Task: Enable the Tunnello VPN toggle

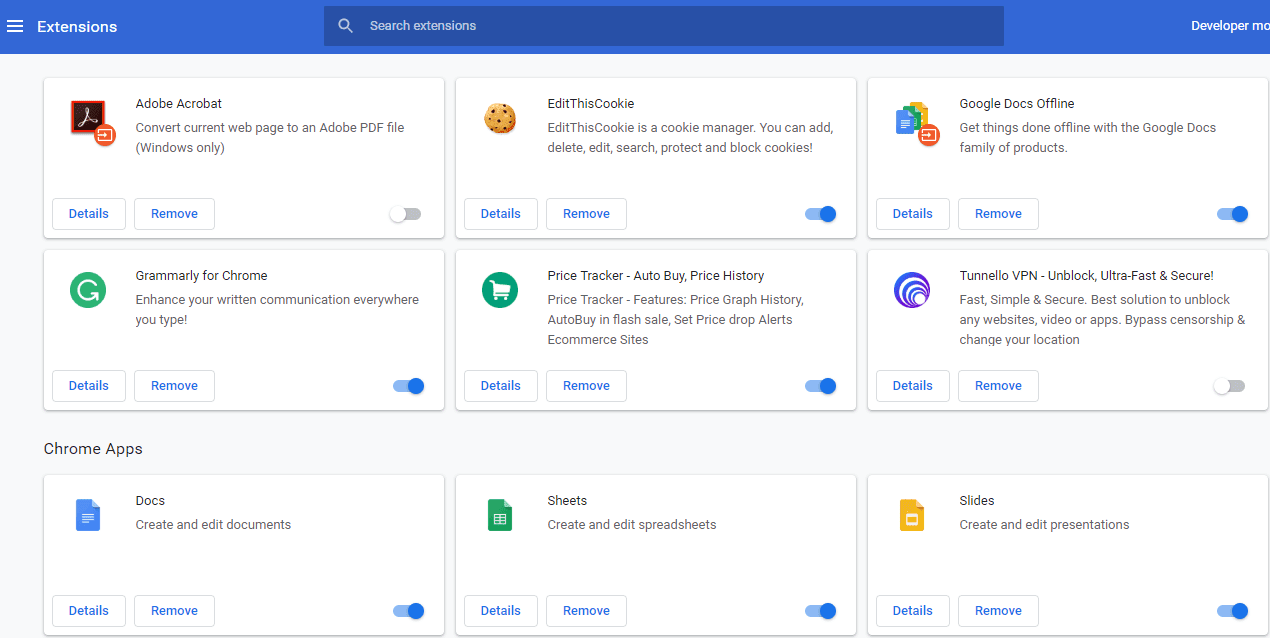Action: coord(1229,385)
